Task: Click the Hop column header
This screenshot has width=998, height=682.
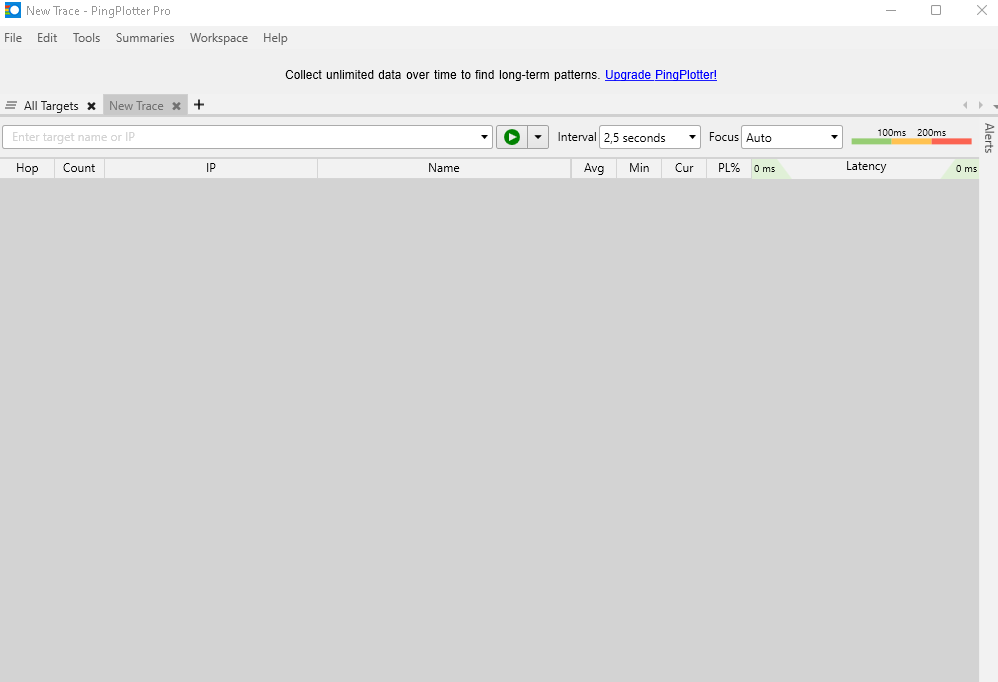Action: (x=27, y=168)
